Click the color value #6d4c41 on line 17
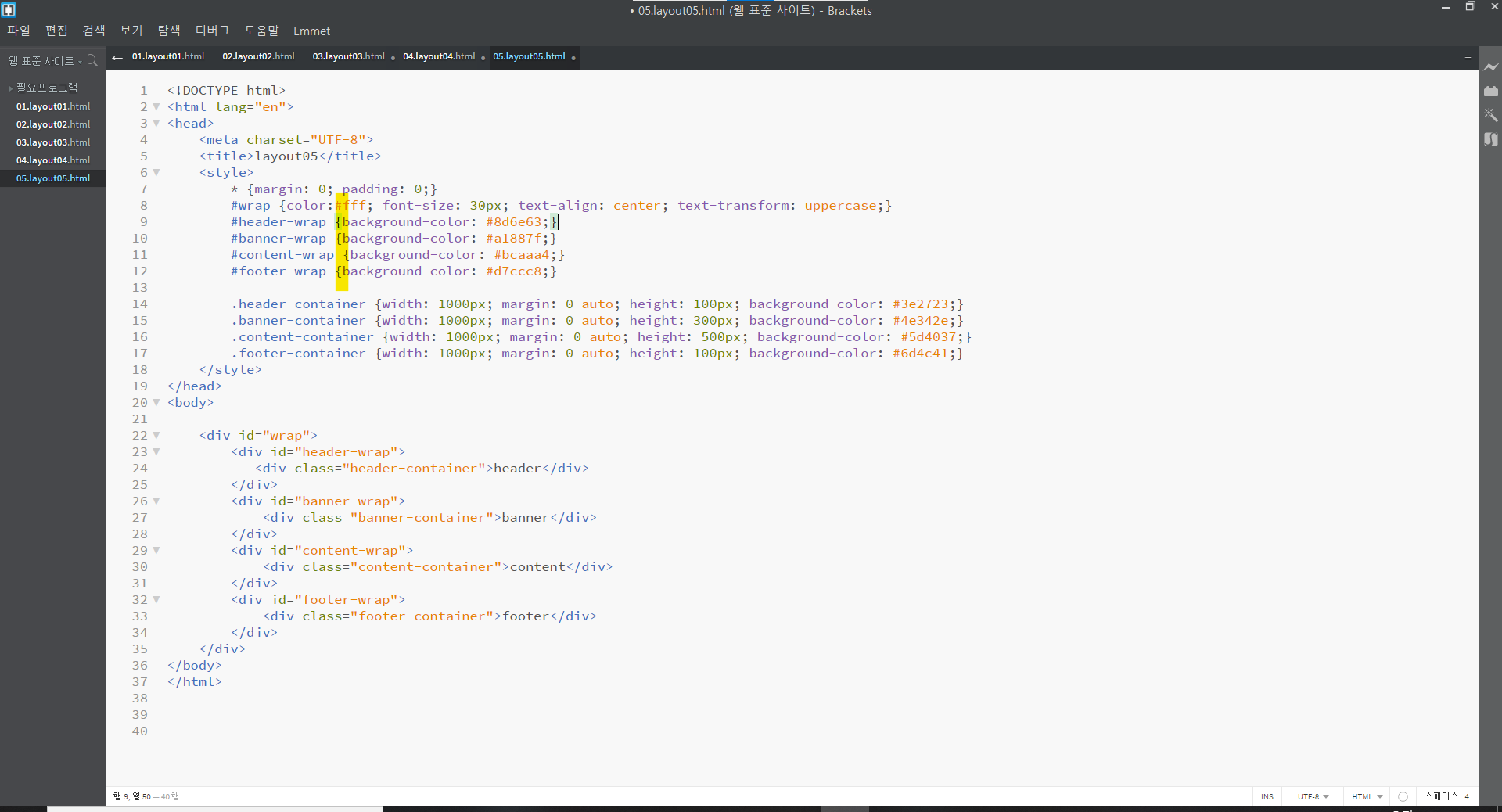 (920, 354)
